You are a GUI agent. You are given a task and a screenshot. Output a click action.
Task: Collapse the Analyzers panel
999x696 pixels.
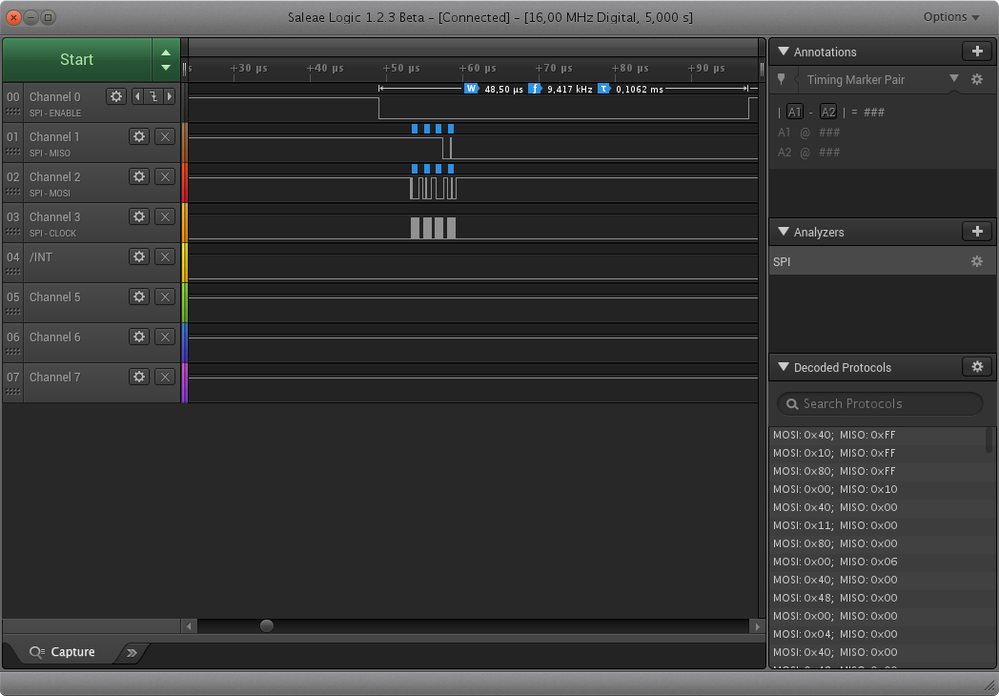click(x=783, y=232)
